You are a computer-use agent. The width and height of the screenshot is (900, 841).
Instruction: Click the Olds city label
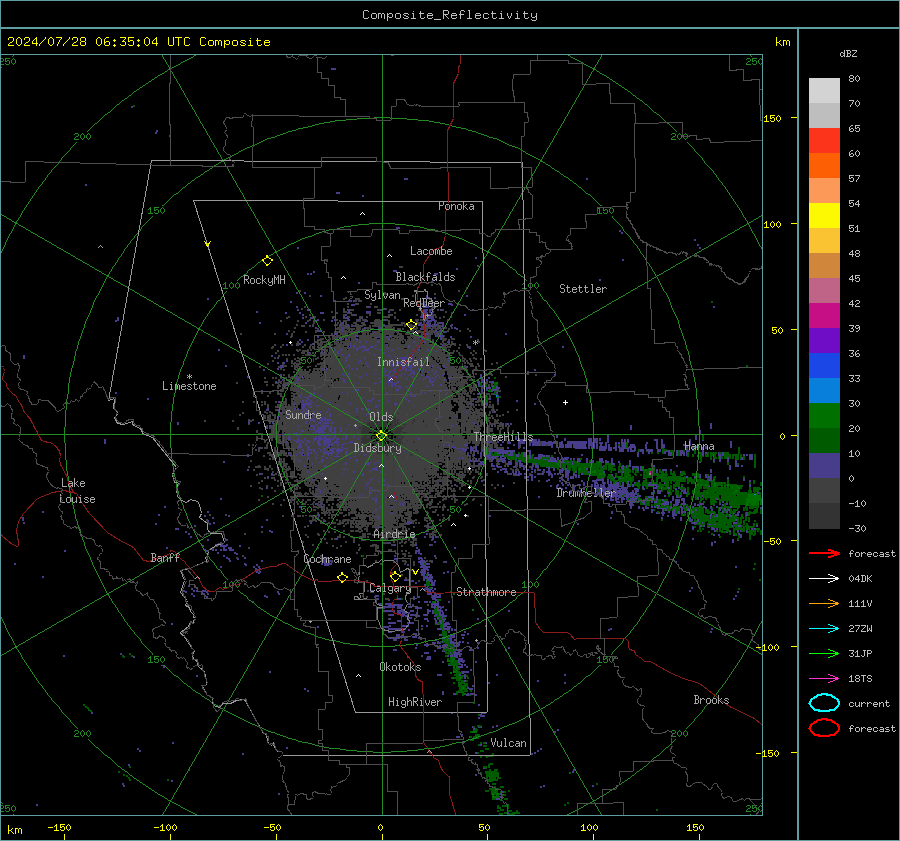381,417
